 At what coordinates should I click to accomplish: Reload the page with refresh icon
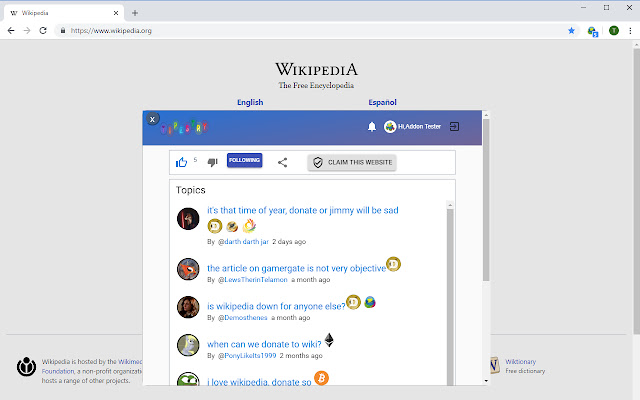[43, 31]
